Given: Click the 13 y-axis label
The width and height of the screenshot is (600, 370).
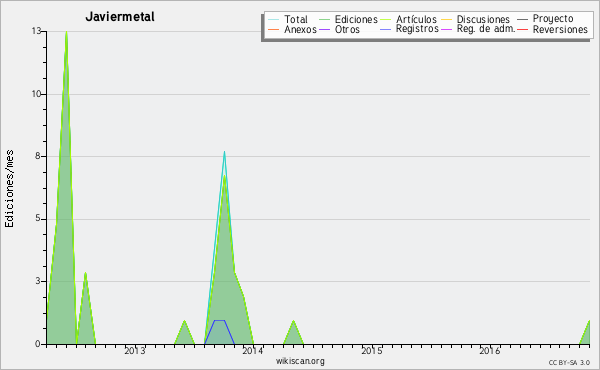Looking at the screenshot, I should [x=36, y=31].
